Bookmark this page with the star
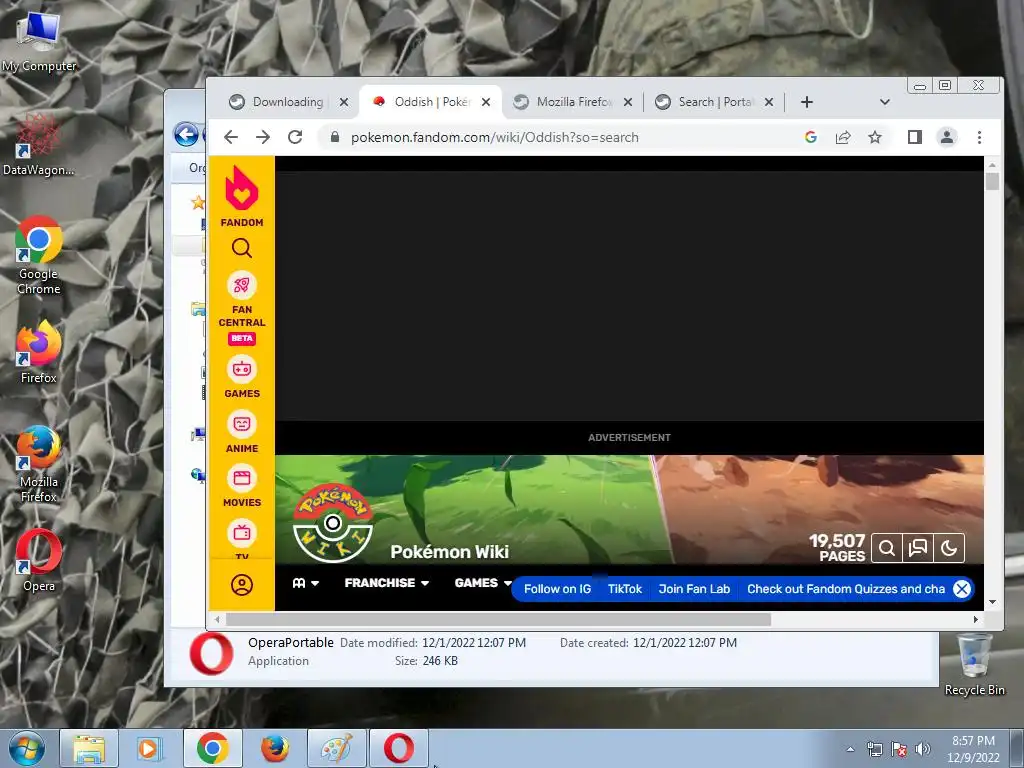 point(874,137)
